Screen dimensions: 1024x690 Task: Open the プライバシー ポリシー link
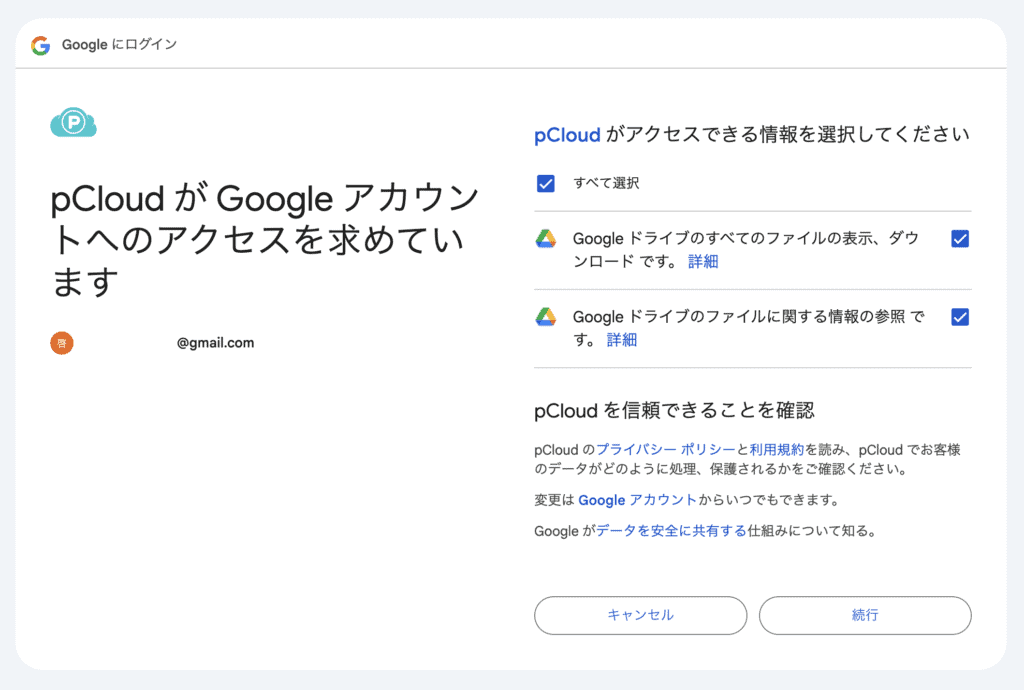click(x=665, y=450)
